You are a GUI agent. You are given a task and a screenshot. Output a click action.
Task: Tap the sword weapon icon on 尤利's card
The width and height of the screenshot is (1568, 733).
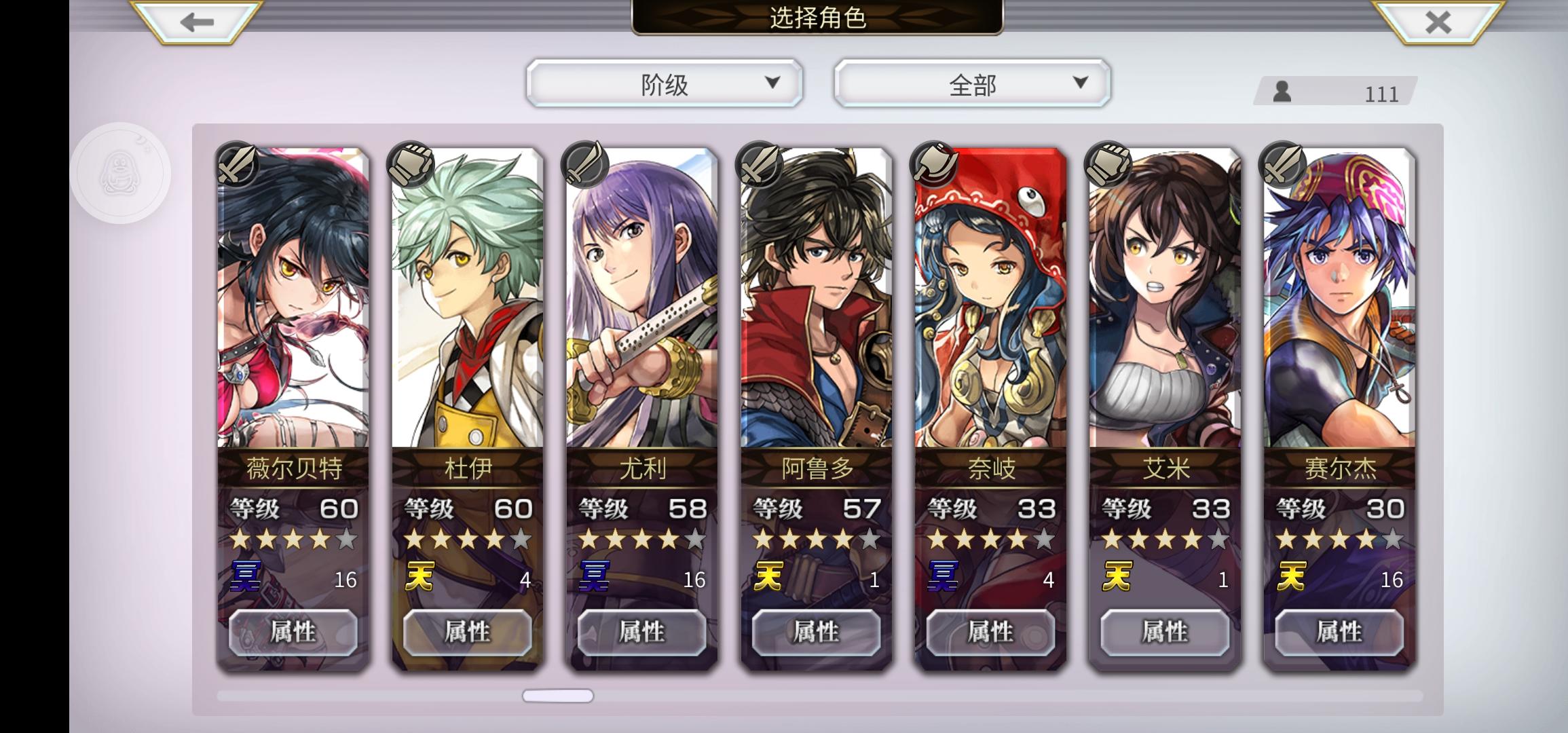[585, 164]
